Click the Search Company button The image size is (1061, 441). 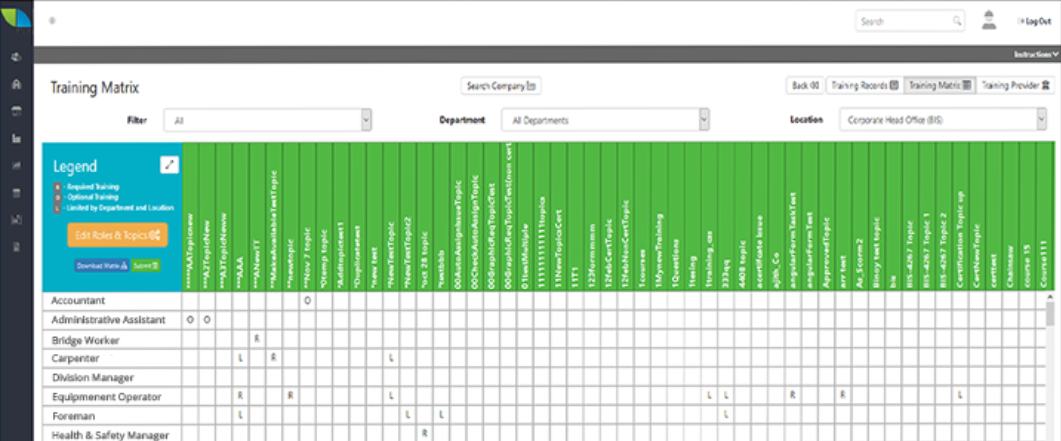501,86
